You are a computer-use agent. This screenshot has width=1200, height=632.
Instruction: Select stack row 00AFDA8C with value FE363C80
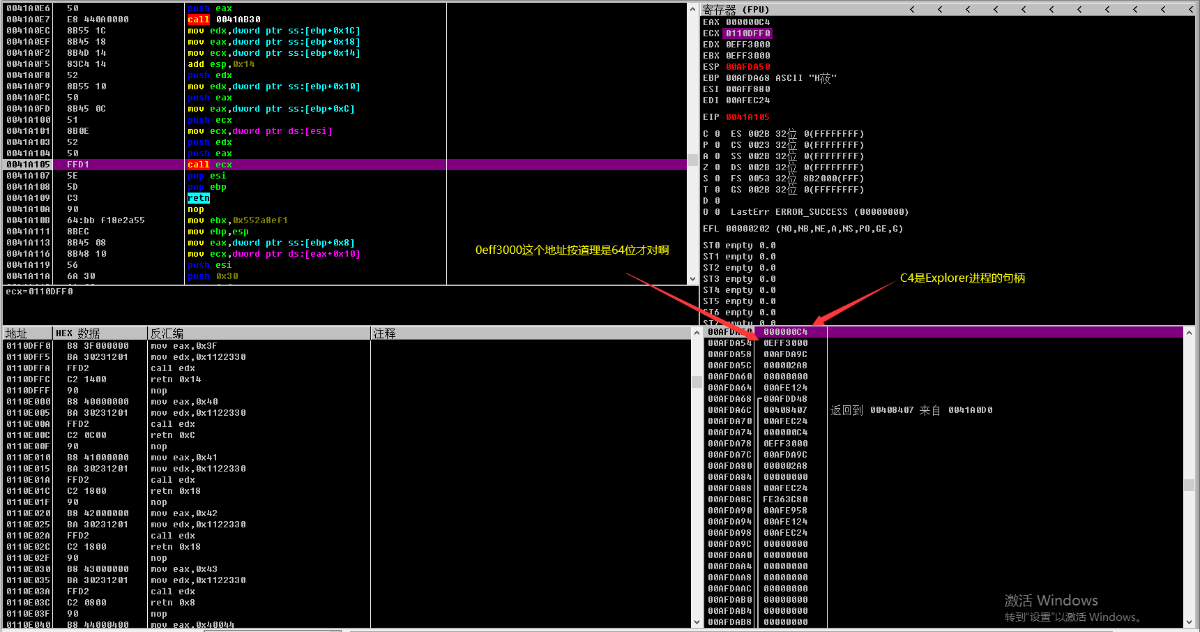(x=943, y=499)
